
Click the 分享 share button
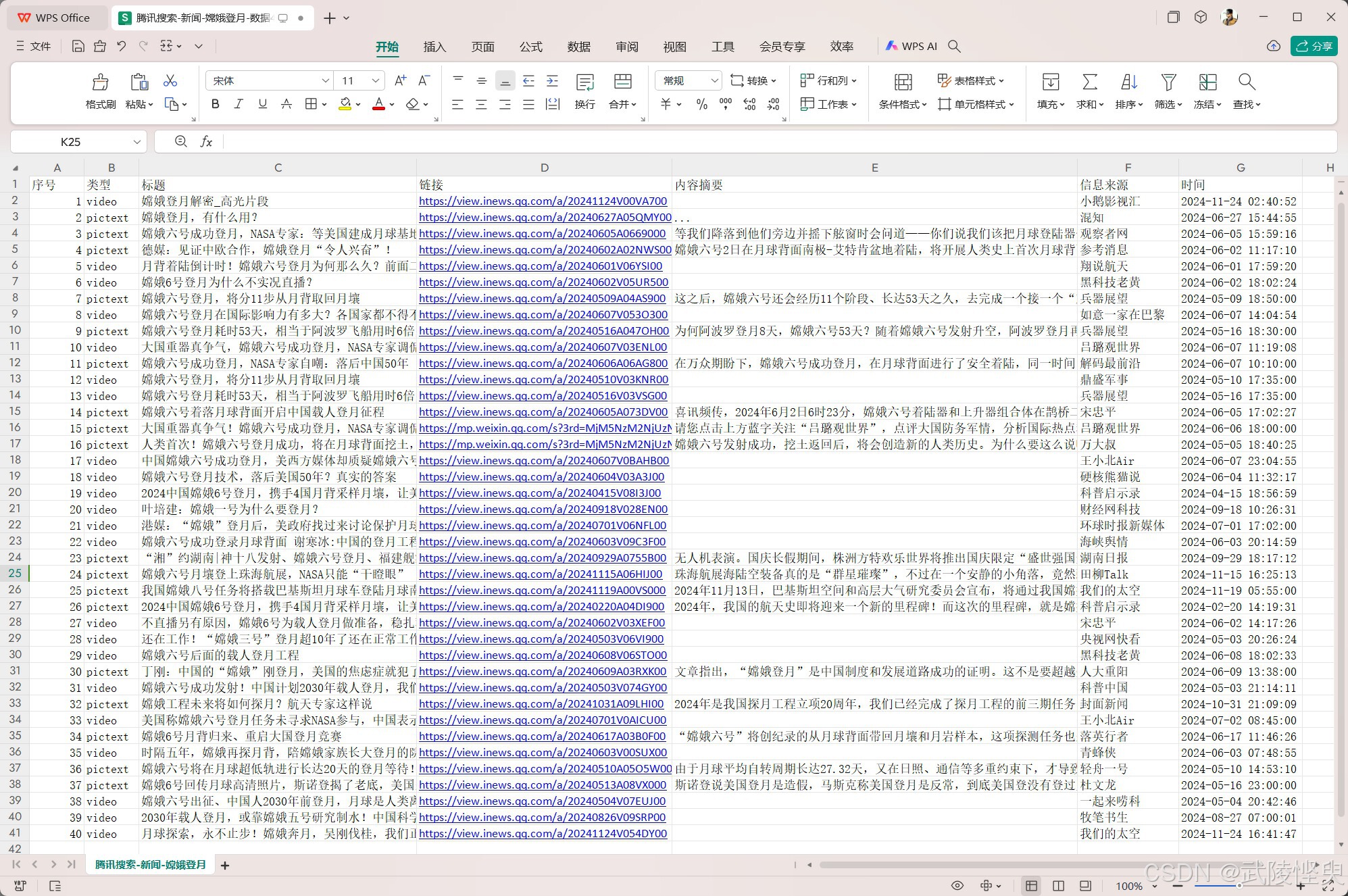click(x=1314, y=46)
